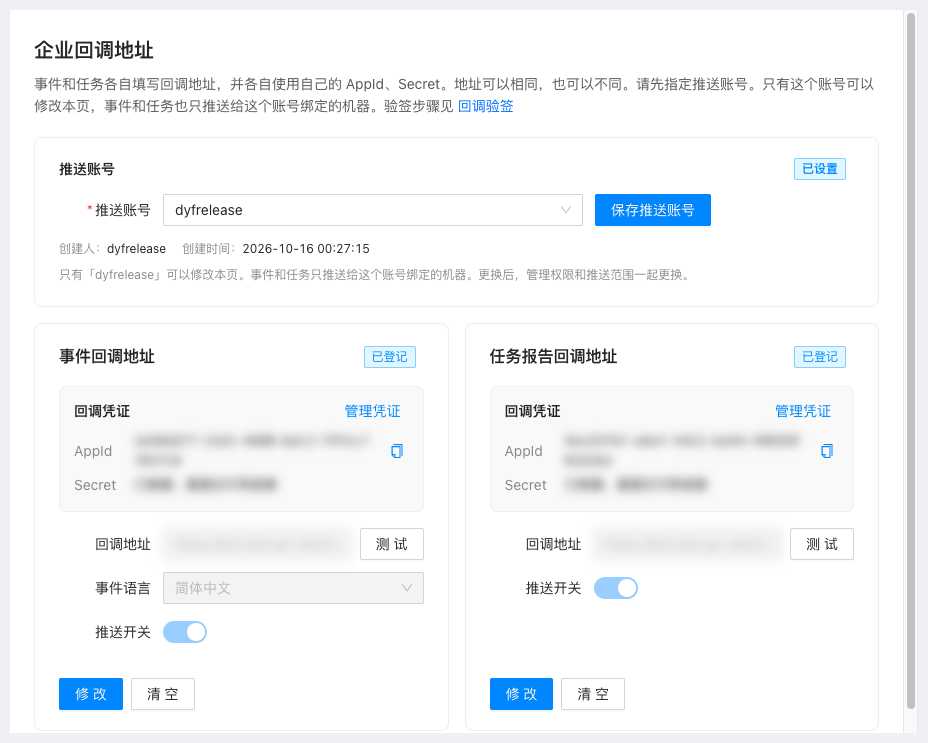The height and width of the screenshot is (743, 928).
Task: Copy the AppId in event callback credentials
Action: [397, 451]
